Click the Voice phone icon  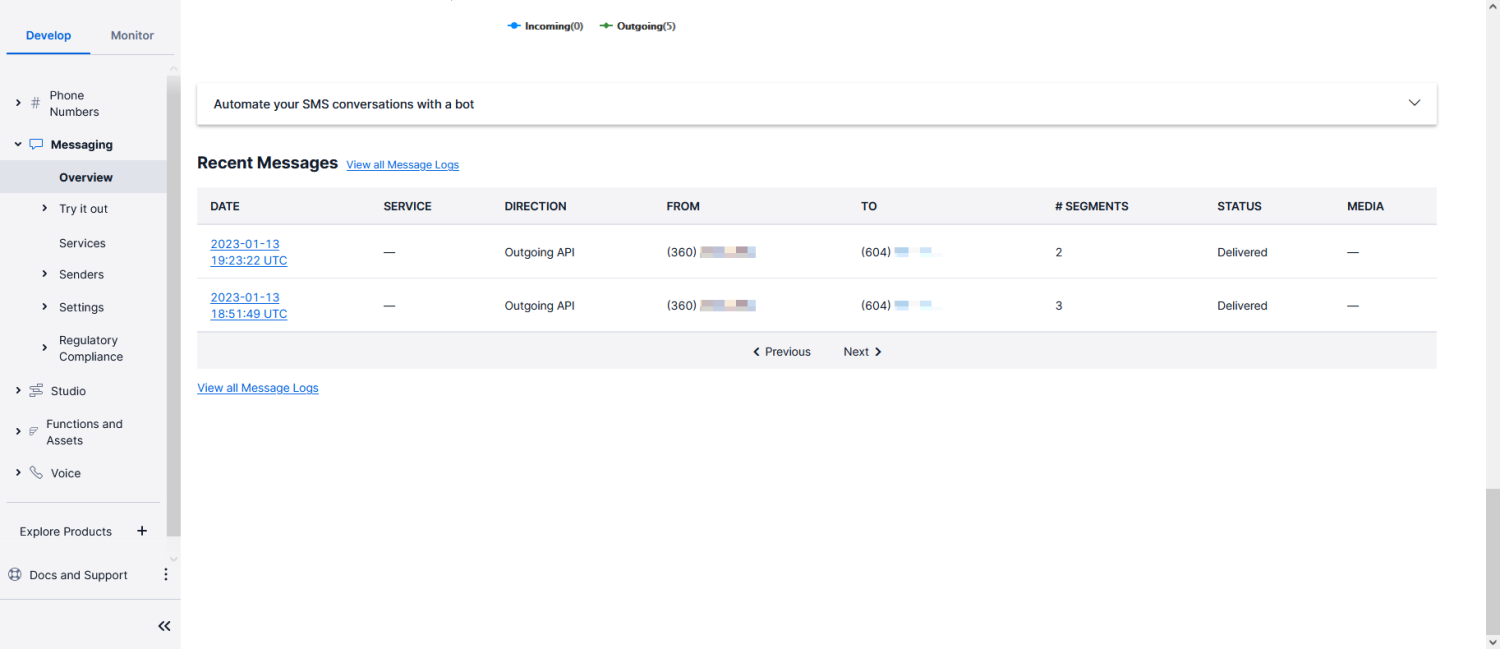[x=36, y=473]
